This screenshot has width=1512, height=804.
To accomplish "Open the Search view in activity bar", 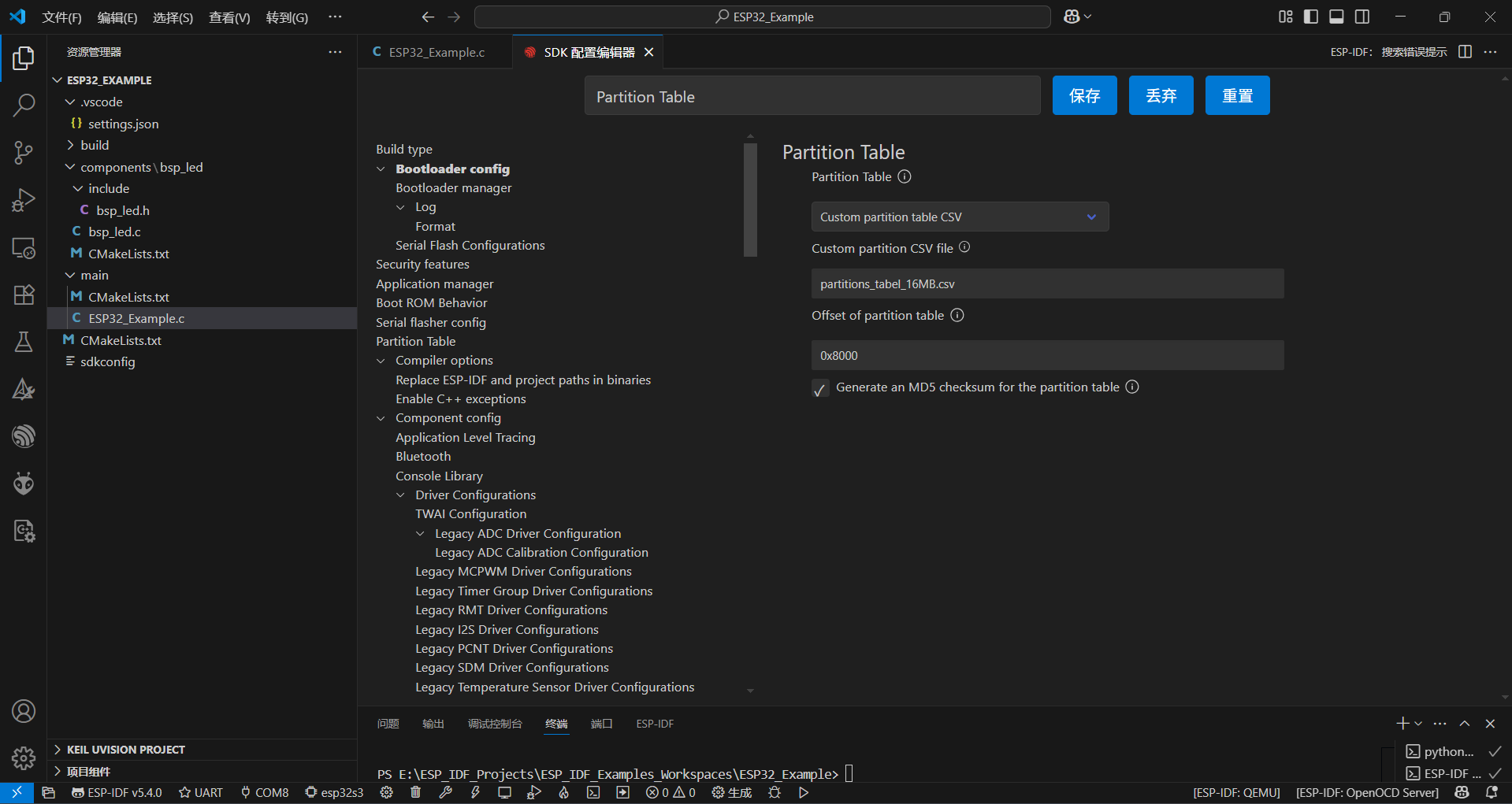I will 24,105.
